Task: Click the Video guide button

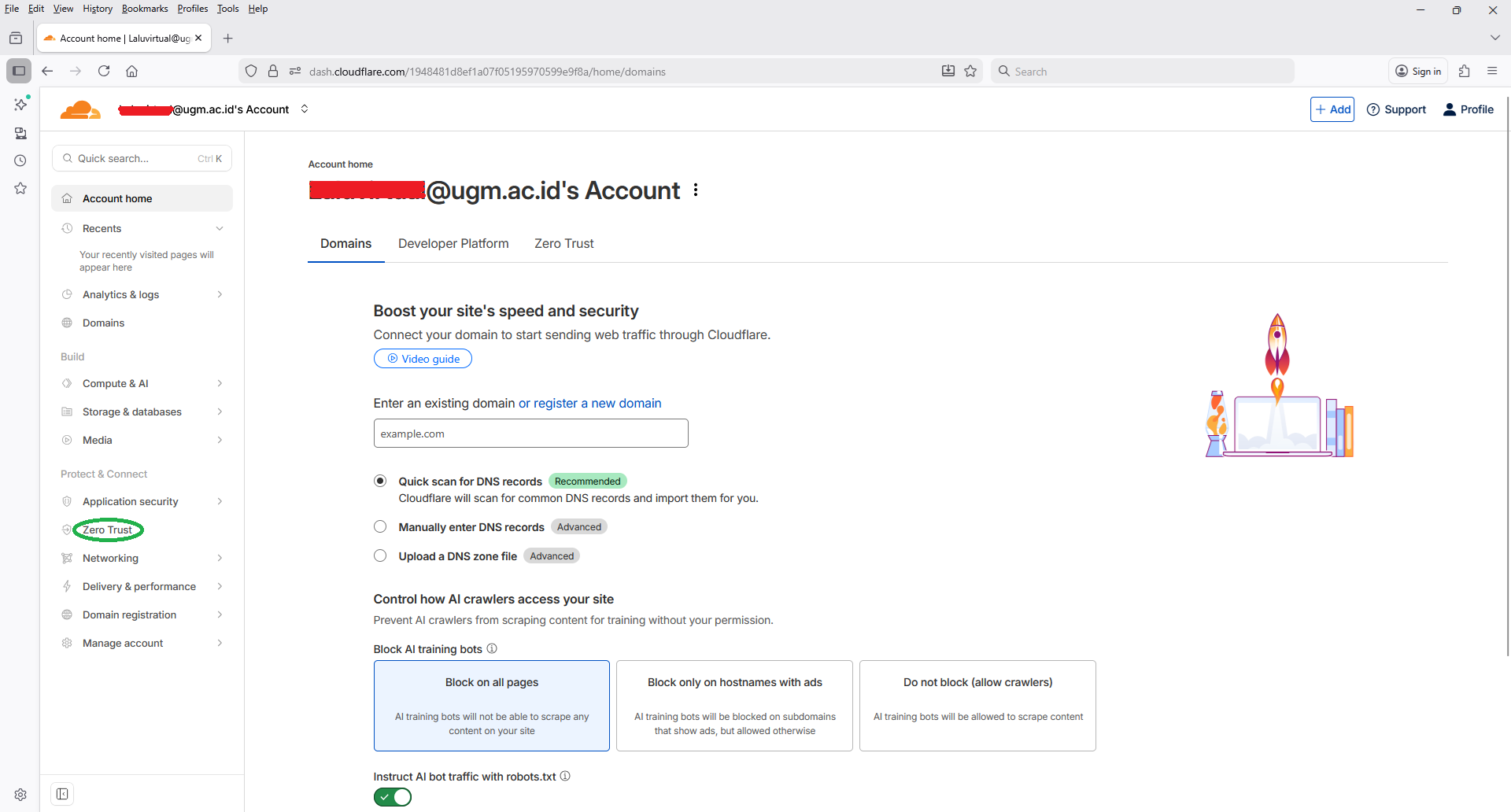Action: pyautogui.click(x=423, y=359)
